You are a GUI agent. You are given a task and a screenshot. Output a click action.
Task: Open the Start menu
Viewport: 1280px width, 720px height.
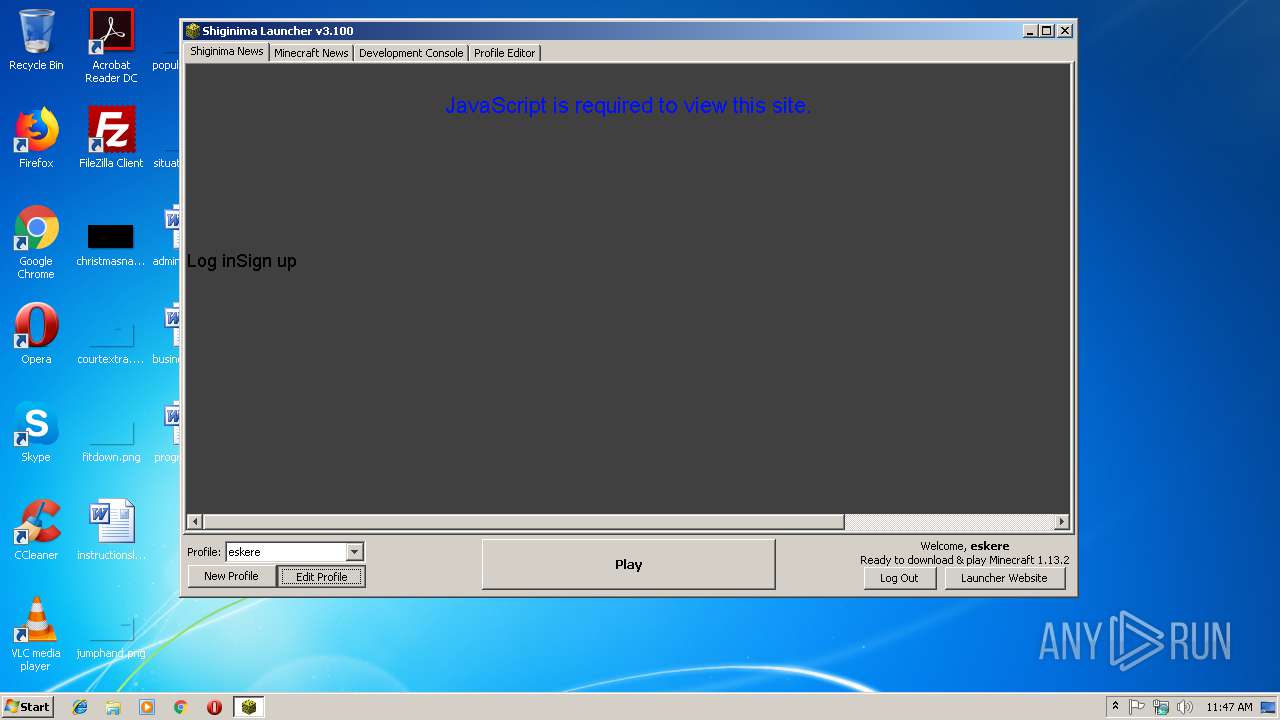click(x=28, y=707)
